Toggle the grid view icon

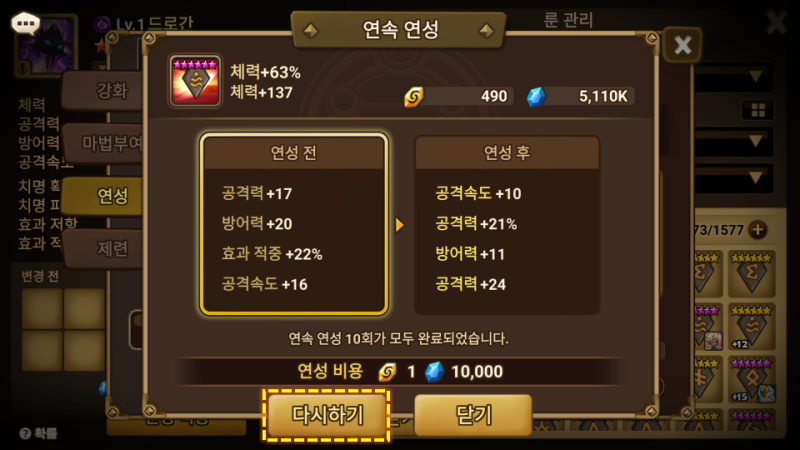[758, 110]
